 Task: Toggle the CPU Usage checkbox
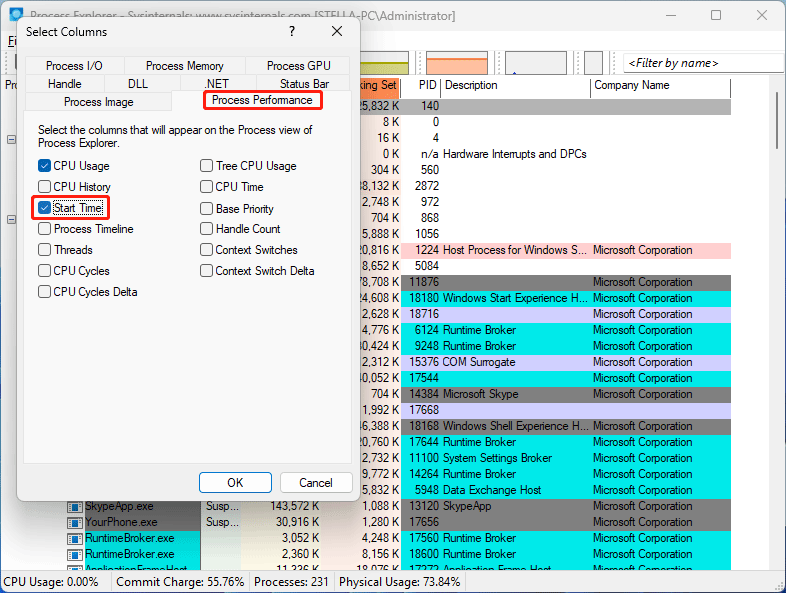point(45,165)
